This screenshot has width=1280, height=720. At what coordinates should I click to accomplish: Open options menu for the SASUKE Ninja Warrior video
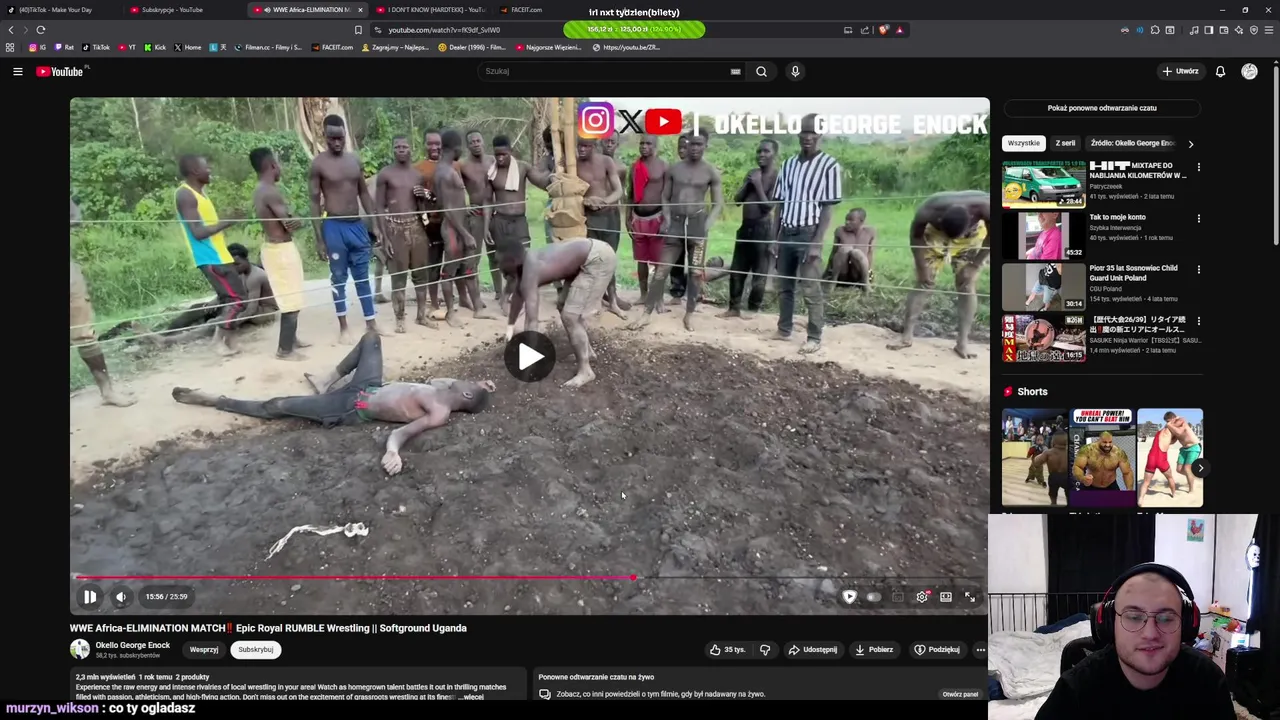1198,321
